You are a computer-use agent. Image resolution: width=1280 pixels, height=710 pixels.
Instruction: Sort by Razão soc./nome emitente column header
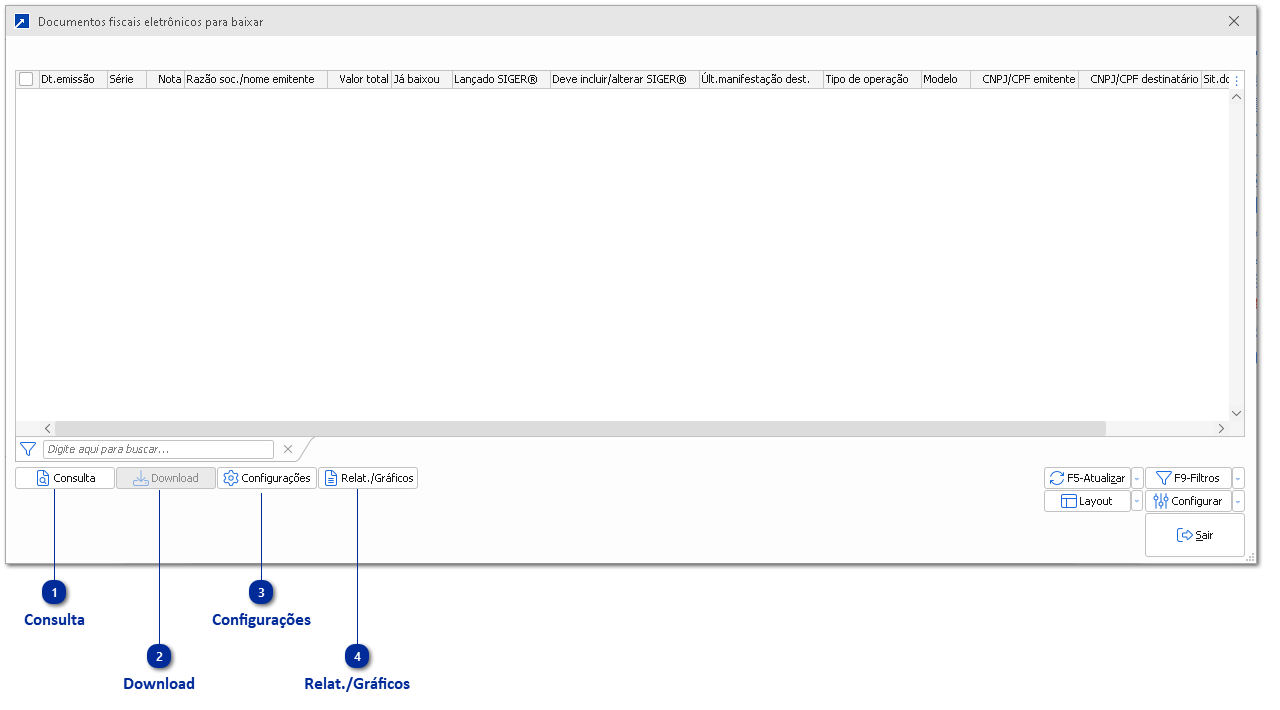[256, 79]
